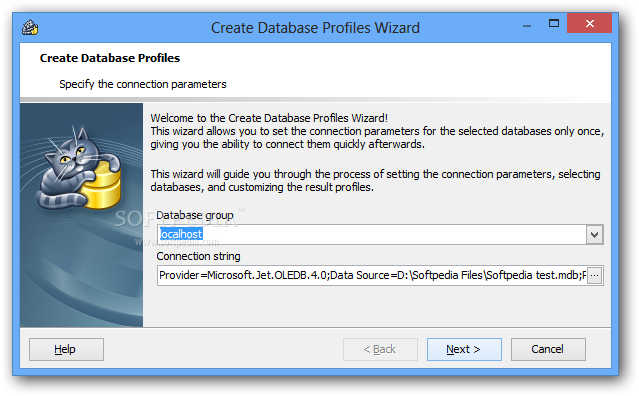Click the wizard app icon in title bar
639x396 pixels.
[30, 27]
